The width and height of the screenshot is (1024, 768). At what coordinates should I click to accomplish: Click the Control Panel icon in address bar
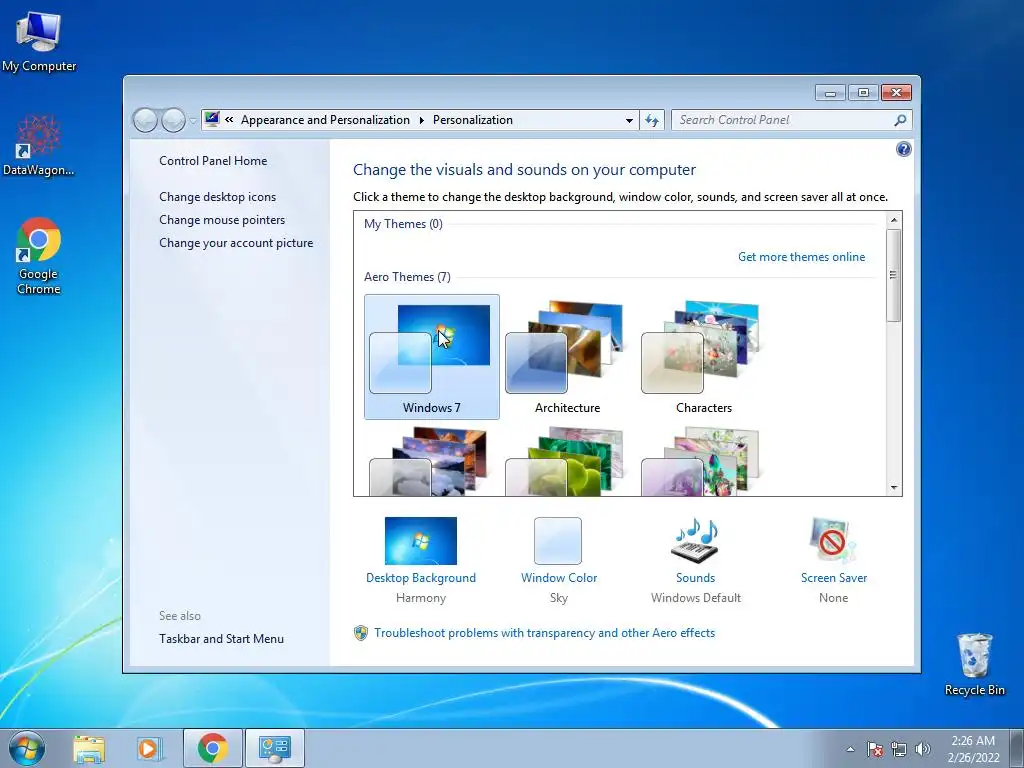212,119
